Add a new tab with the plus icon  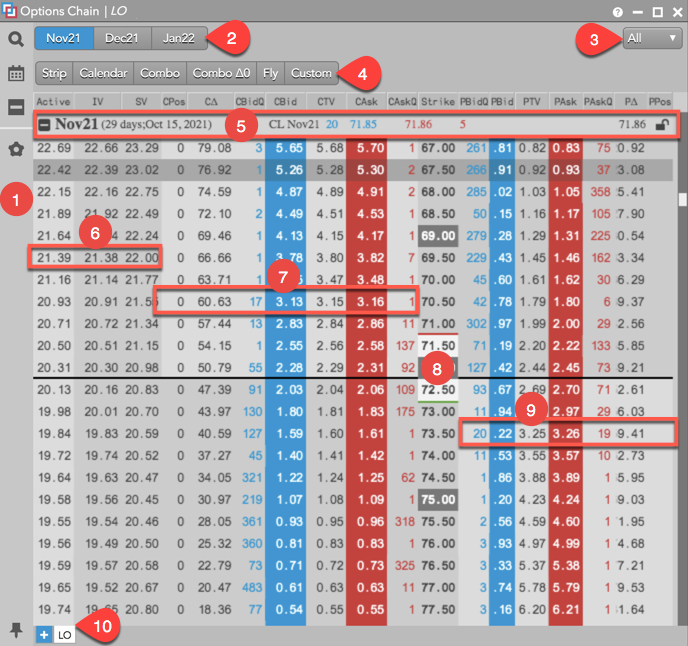(43, 634)
